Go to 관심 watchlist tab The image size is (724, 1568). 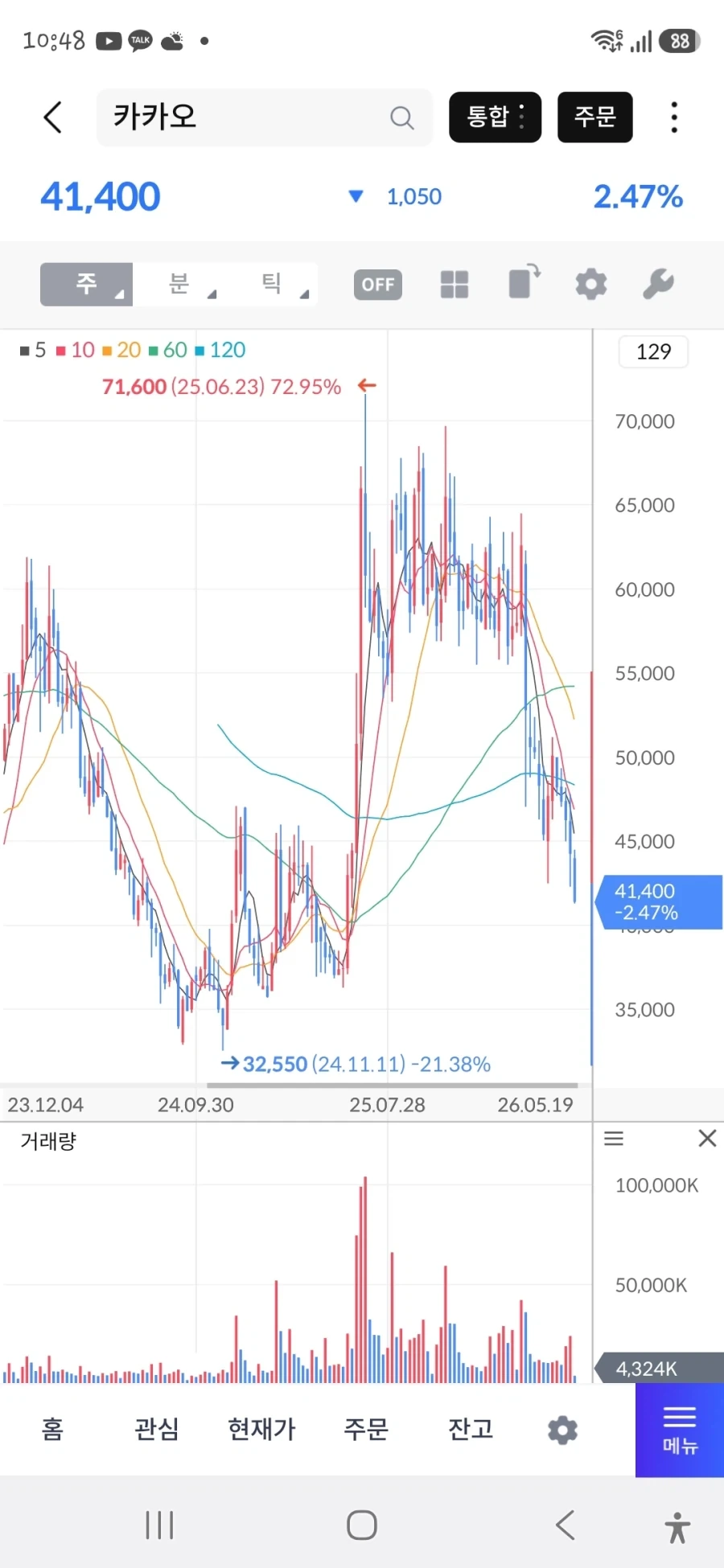pos(156,1429)
